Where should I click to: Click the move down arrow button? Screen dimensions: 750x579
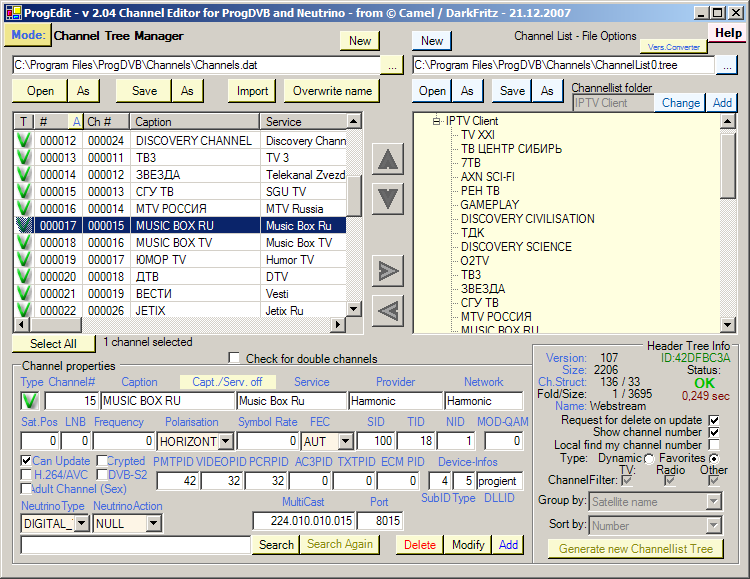coord(388,197)
